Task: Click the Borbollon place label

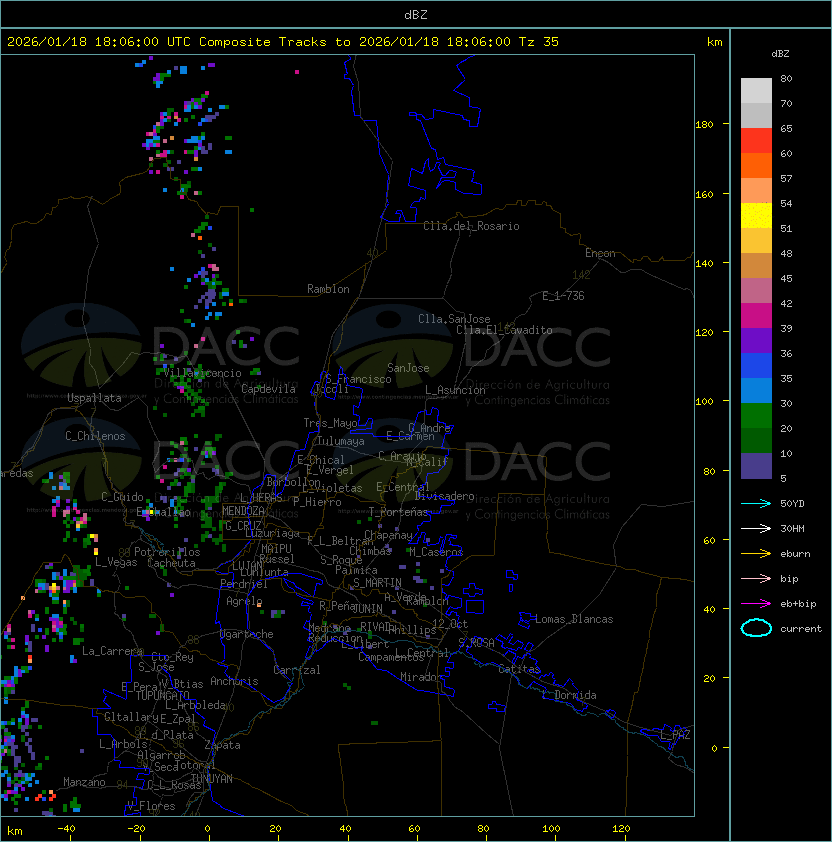Action: (x=294, y=482)
